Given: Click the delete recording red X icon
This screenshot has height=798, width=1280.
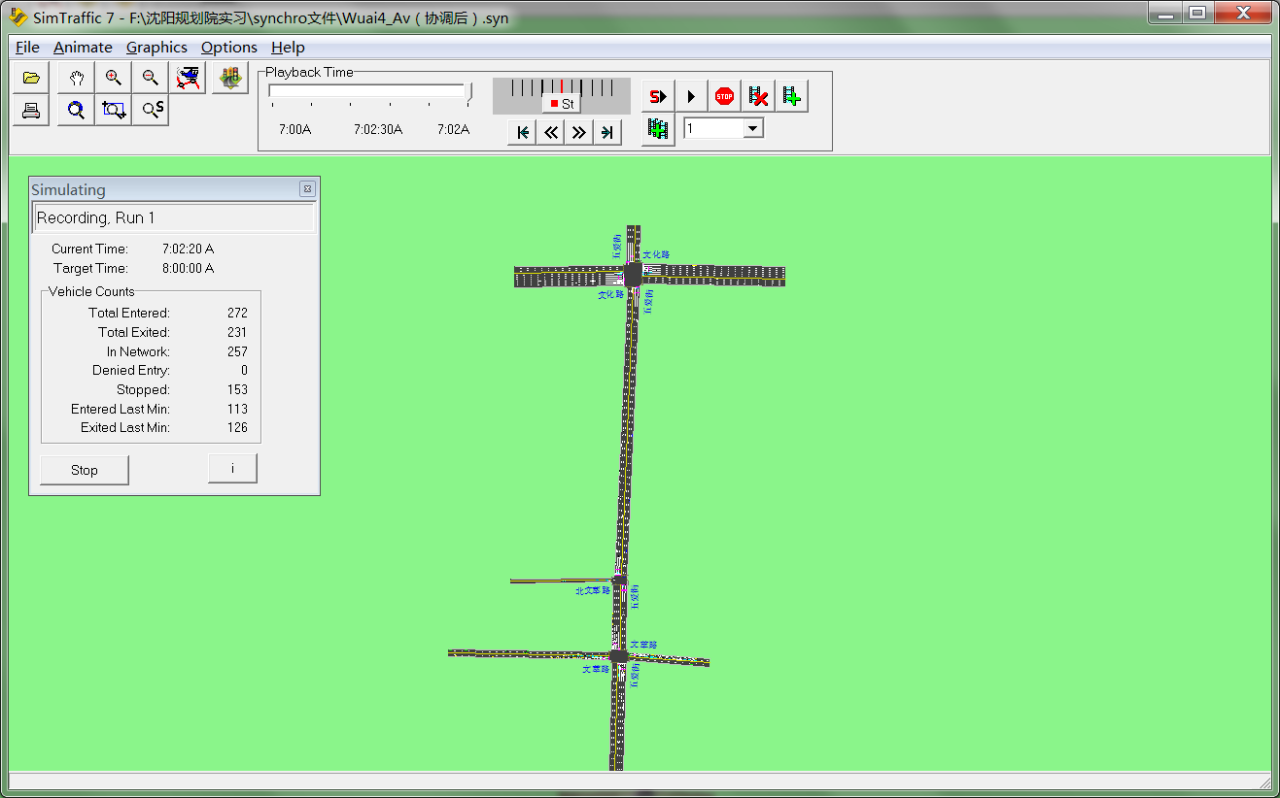Looking at the screenshot, I should [758, 97].
